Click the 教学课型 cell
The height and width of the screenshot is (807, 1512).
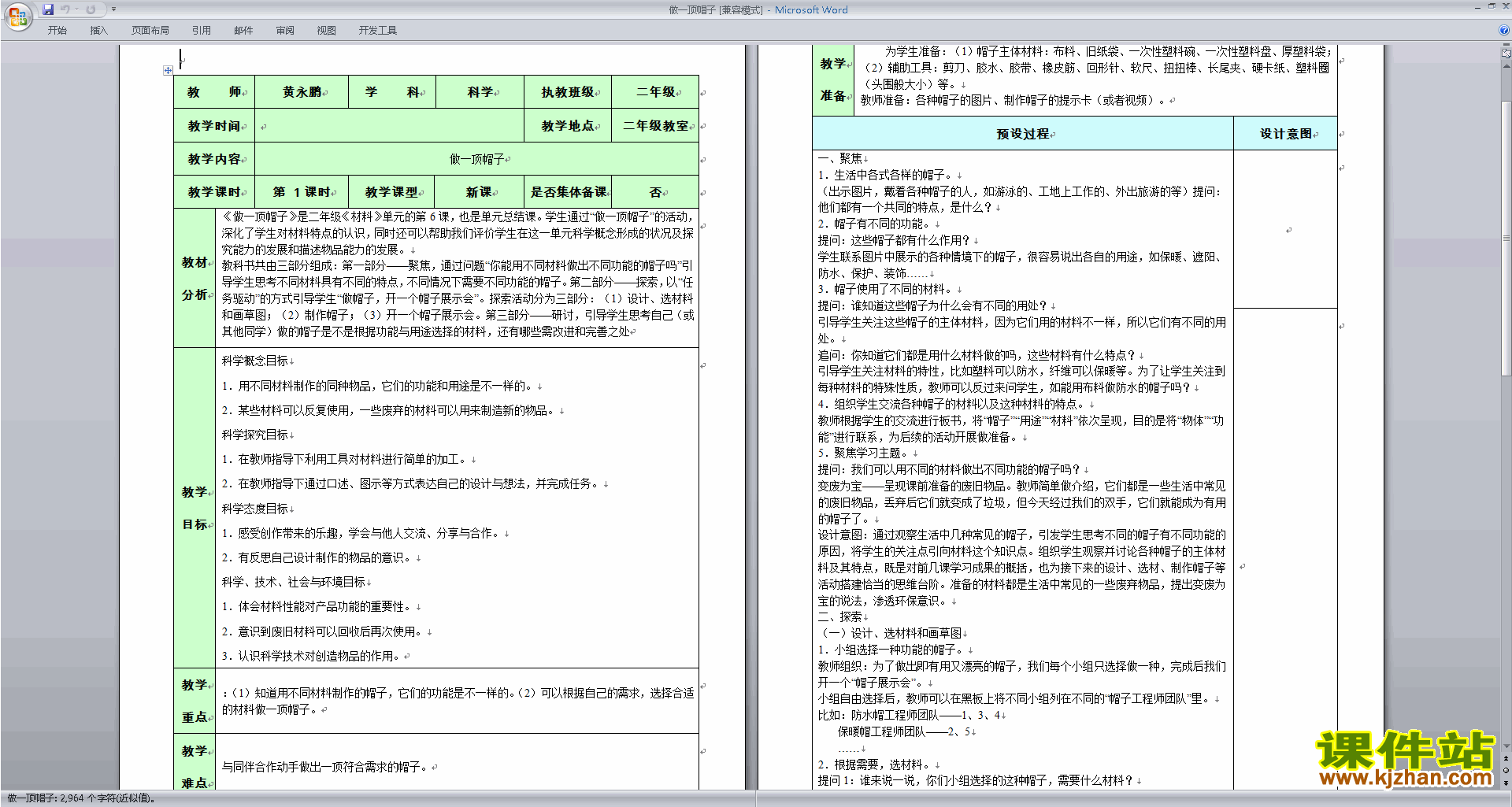392,192
